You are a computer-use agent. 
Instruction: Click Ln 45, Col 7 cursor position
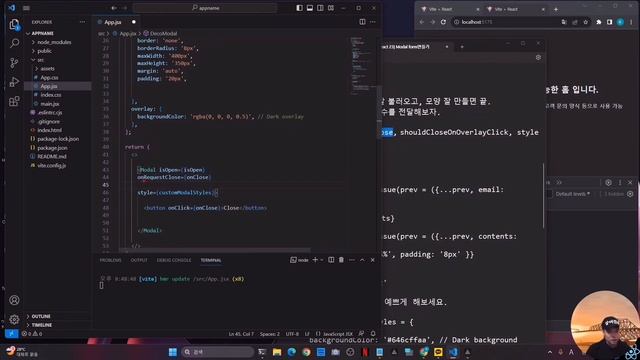click(241, 334)
